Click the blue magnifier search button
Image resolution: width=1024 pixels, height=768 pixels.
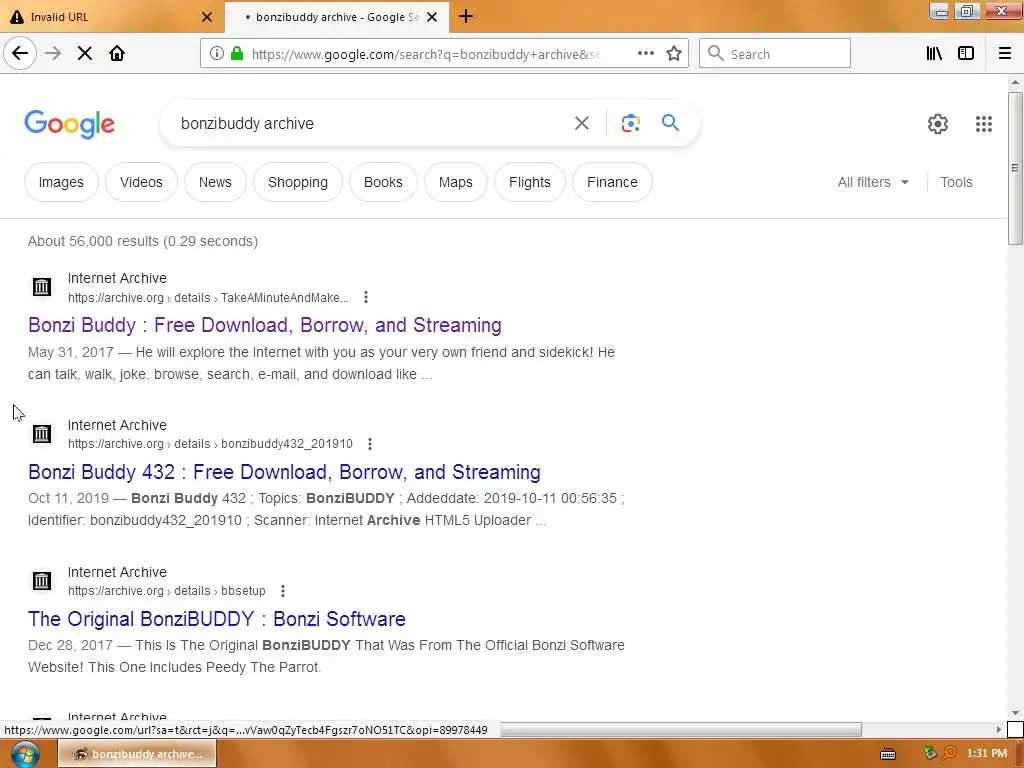(670, 122)
